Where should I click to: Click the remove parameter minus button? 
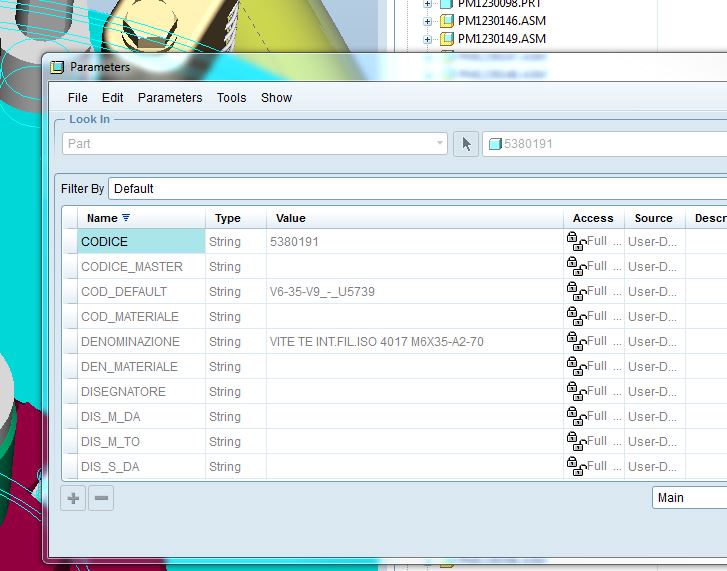[x=101, y=498]
